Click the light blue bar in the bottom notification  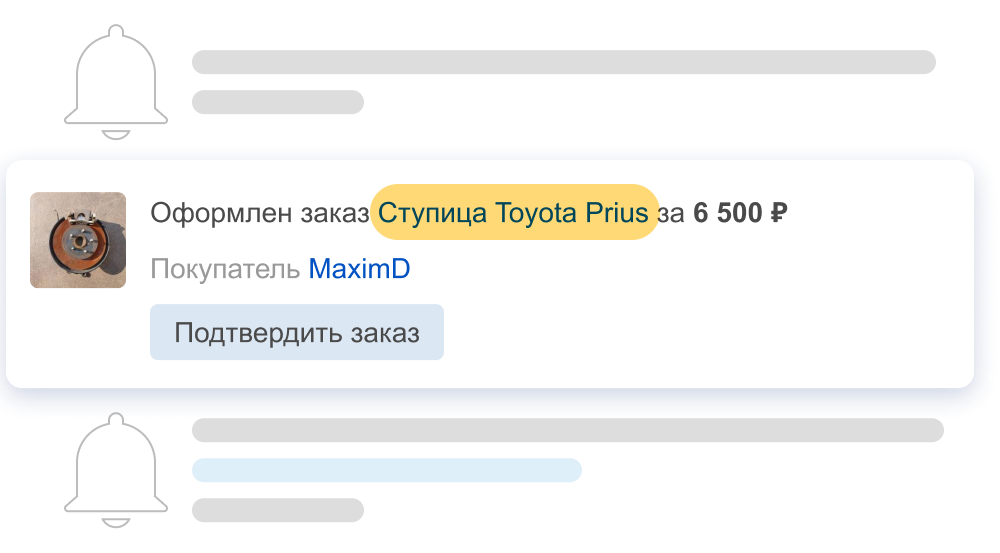point(386,470)
